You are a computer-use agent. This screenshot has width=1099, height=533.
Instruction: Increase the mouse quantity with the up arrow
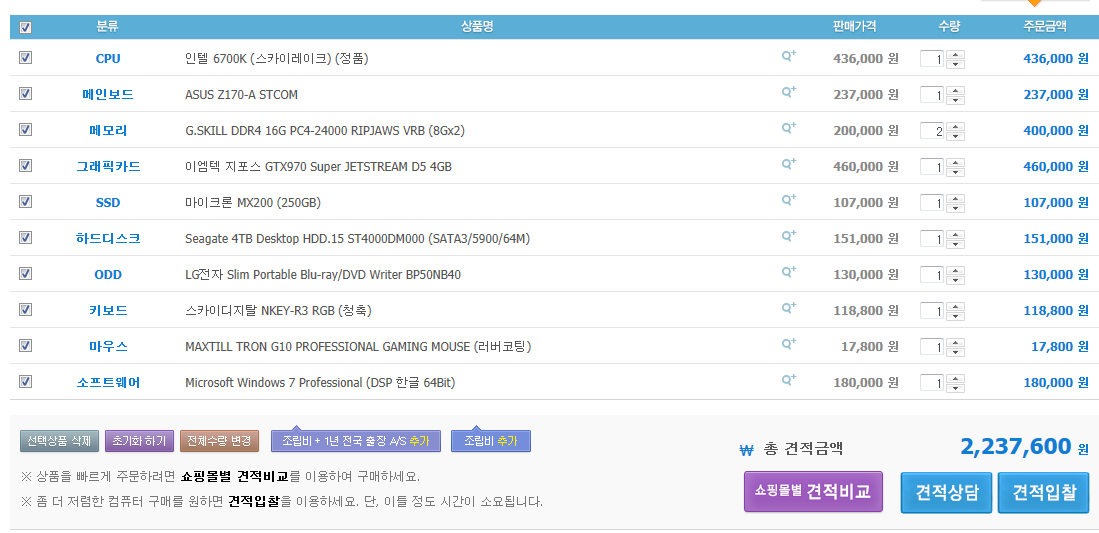pyautogui.click(x=956, y=342)
